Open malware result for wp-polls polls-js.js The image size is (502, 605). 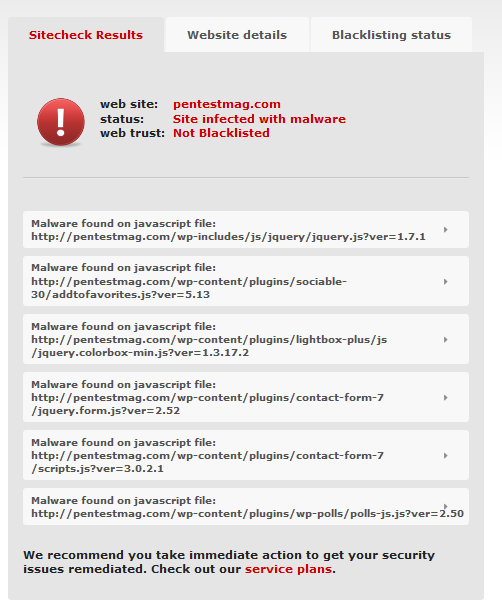246,507
